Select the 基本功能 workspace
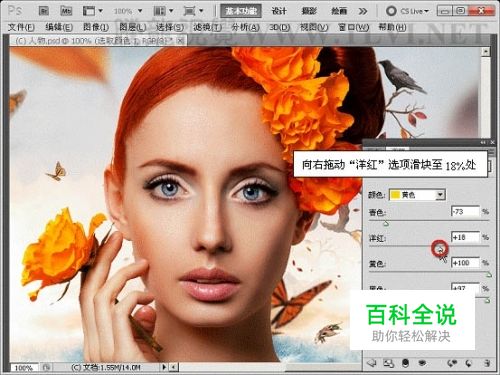Viewport: 500px width, 375px height. click(241, 11)
